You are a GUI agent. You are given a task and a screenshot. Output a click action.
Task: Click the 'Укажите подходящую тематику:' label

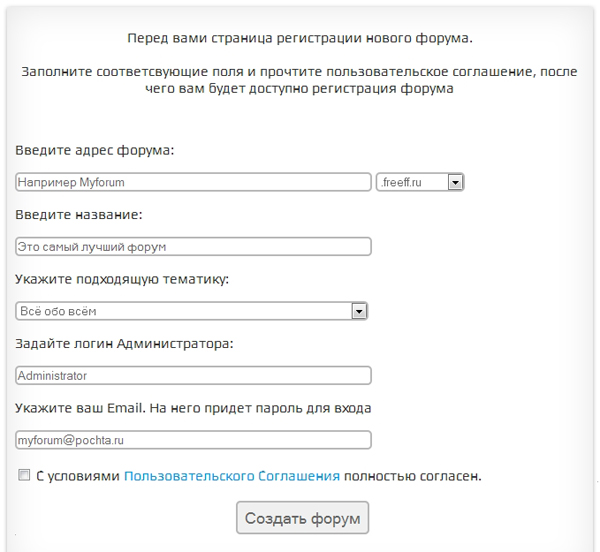point(122,279)
